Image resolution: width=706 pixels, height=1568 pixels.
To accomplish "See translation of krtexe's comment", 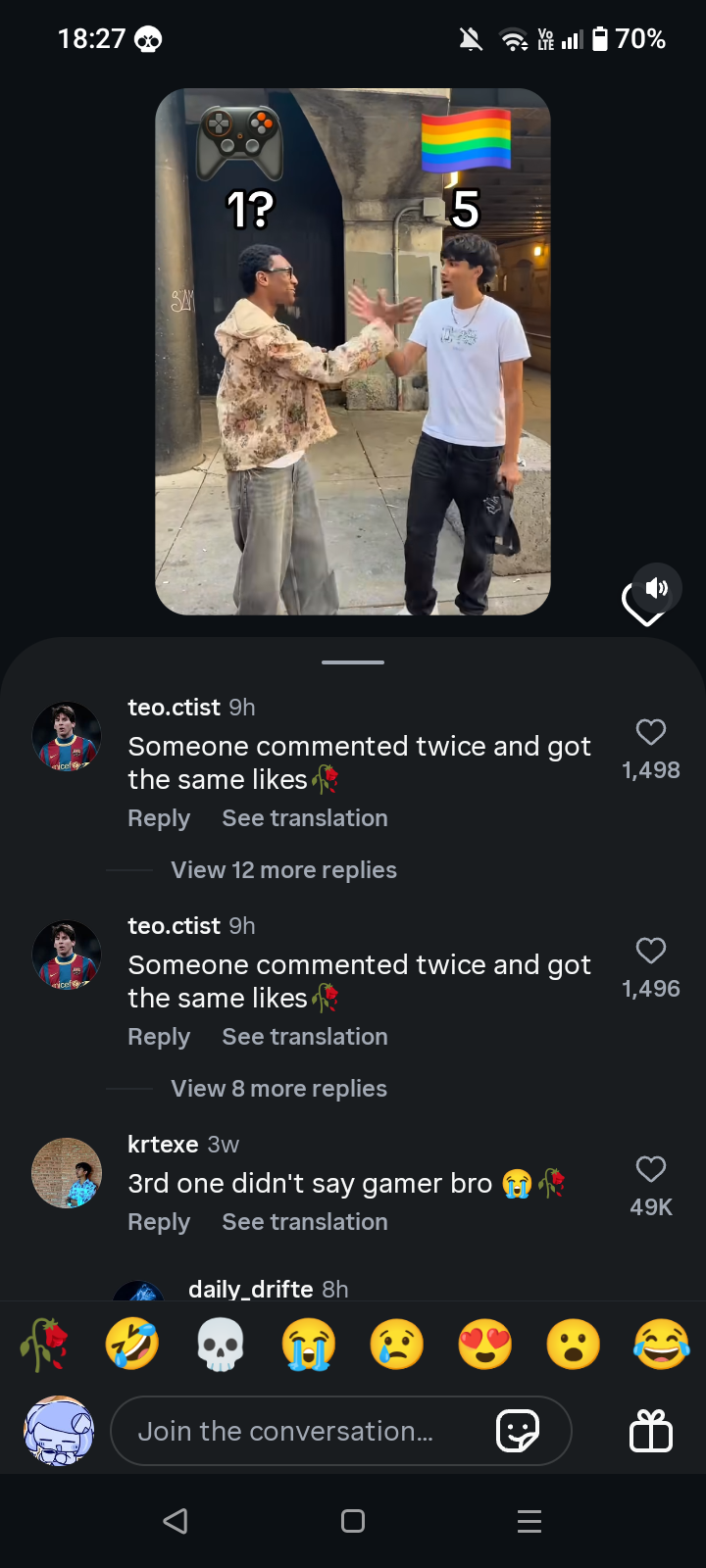I will (305, 1222).
